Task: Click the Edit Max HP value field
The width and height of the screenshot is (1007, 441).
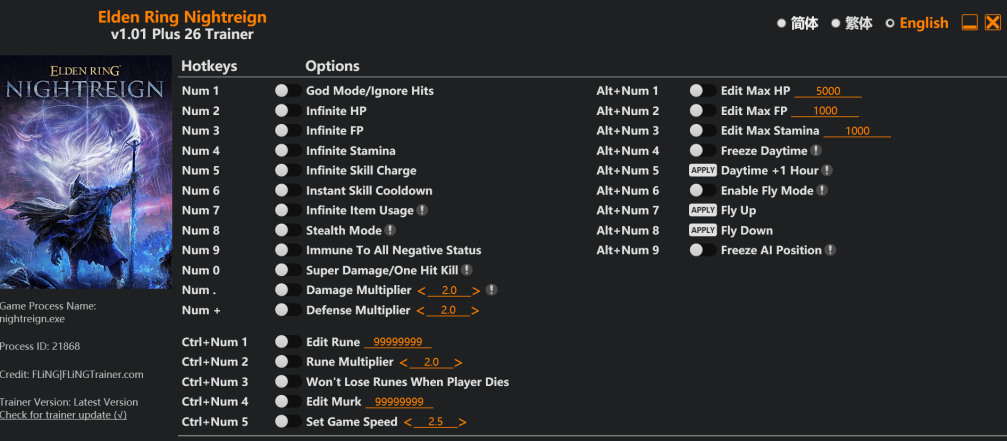Action: pyautogui.click(x=828, y=91)
